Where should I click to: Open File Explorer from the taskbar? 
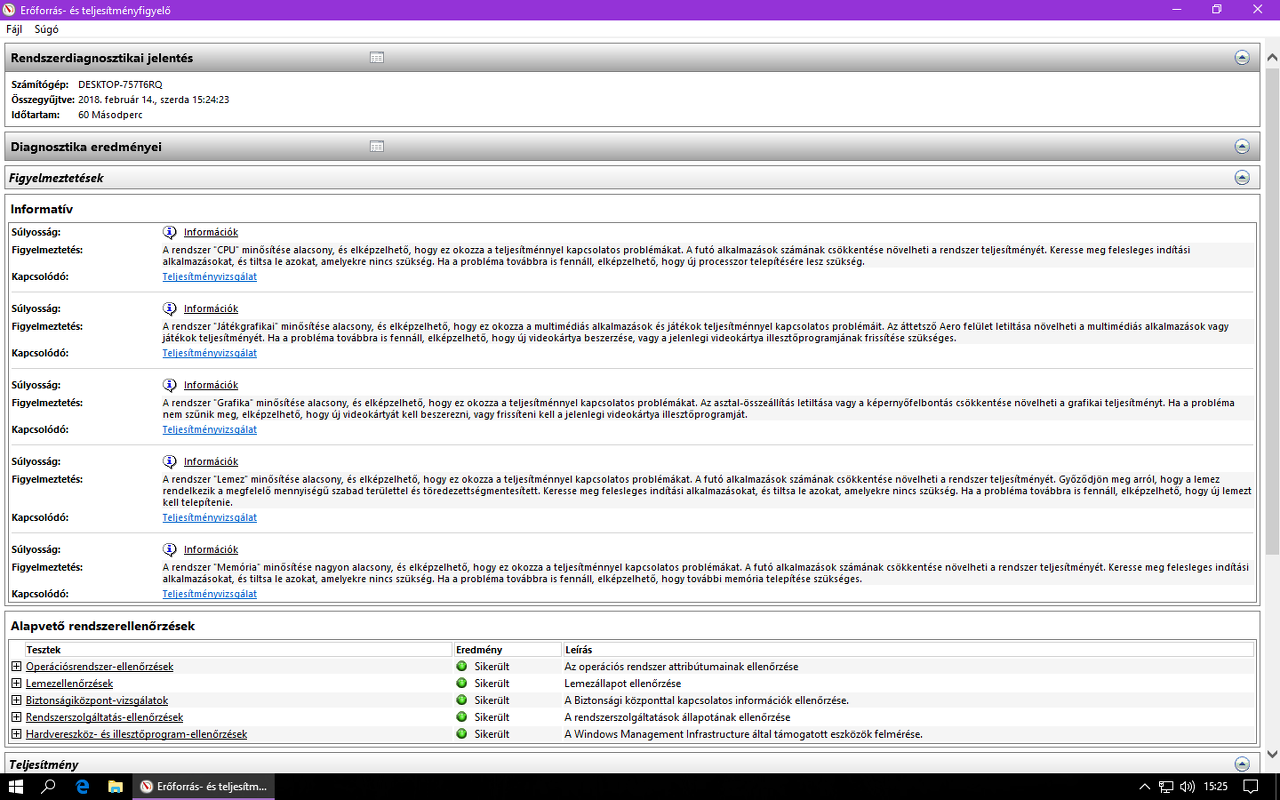click(115, 786)
